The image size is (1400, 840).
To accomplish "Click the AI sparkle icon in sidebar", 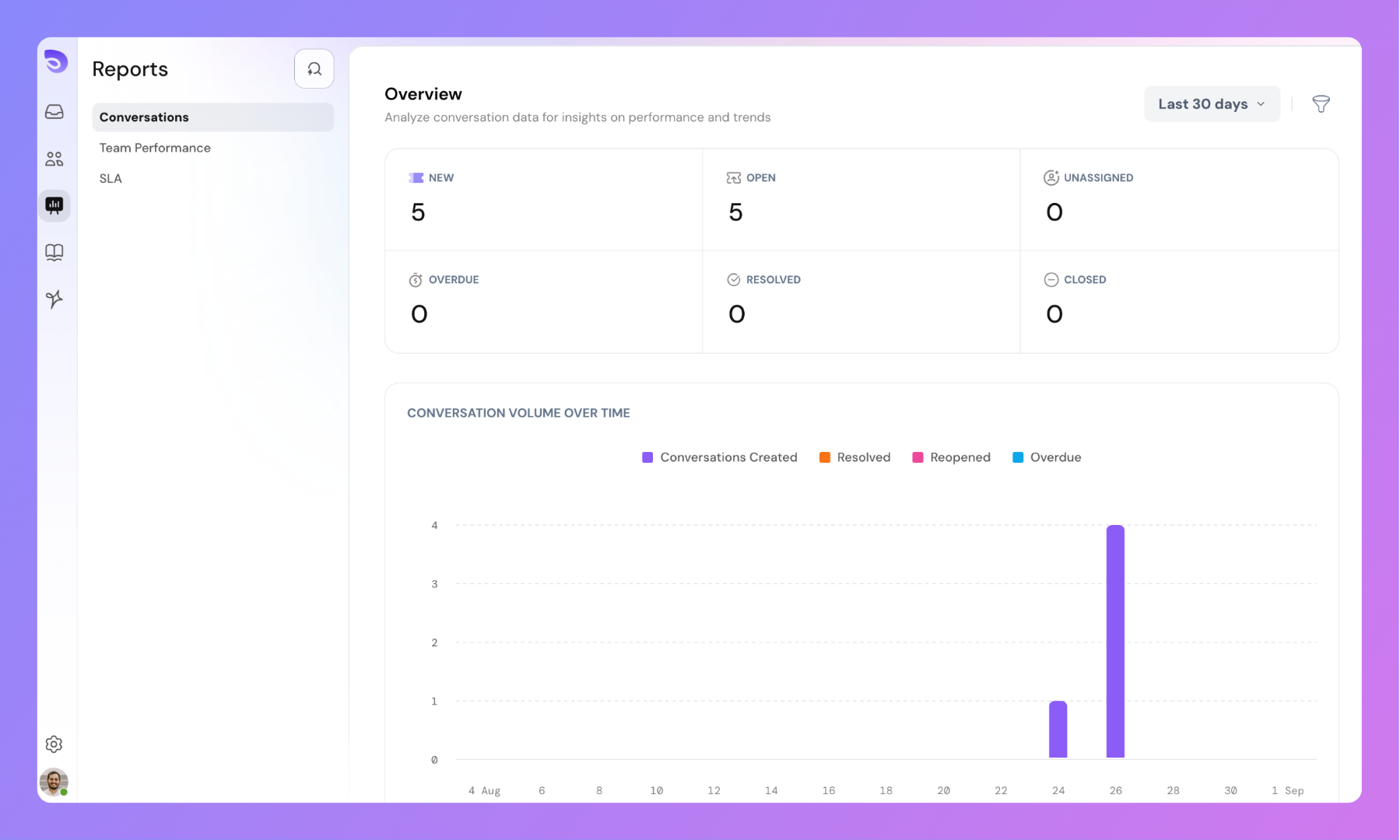I will (x=54, y=299).
